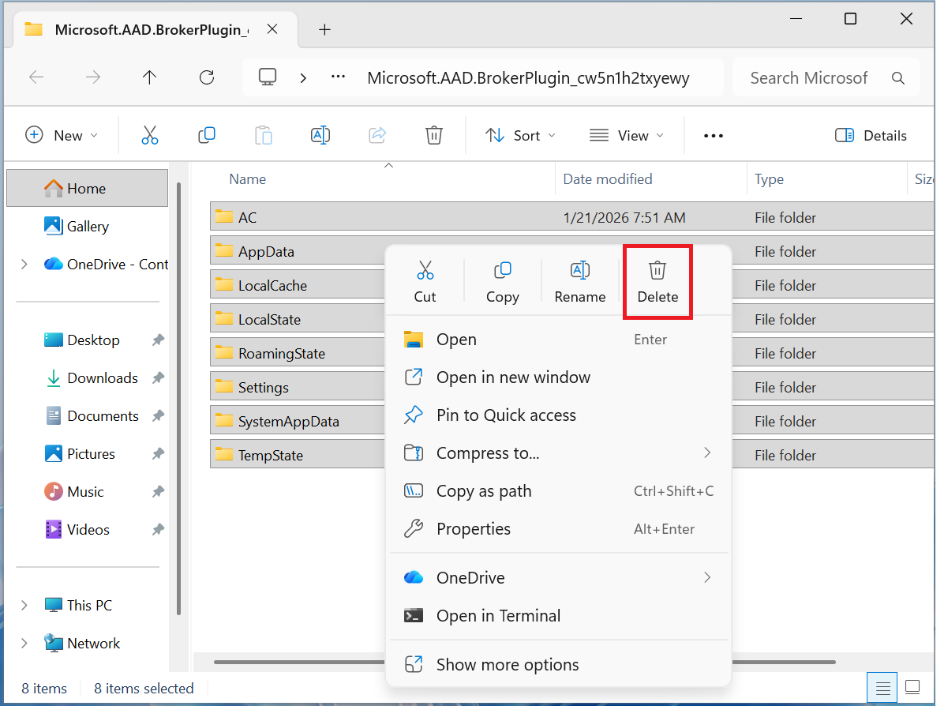Select the AppData folder row
Image resolution: width=936 pixels, height=706 pixels.
tap(297, 251)
